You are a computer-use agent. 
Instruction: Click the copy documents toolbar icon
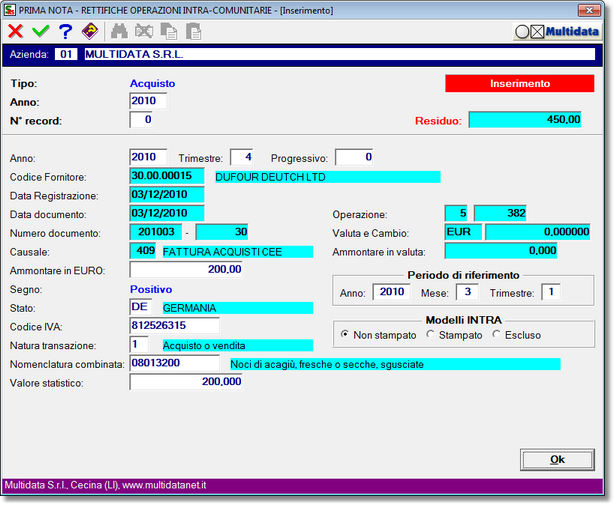pos(170,31)
